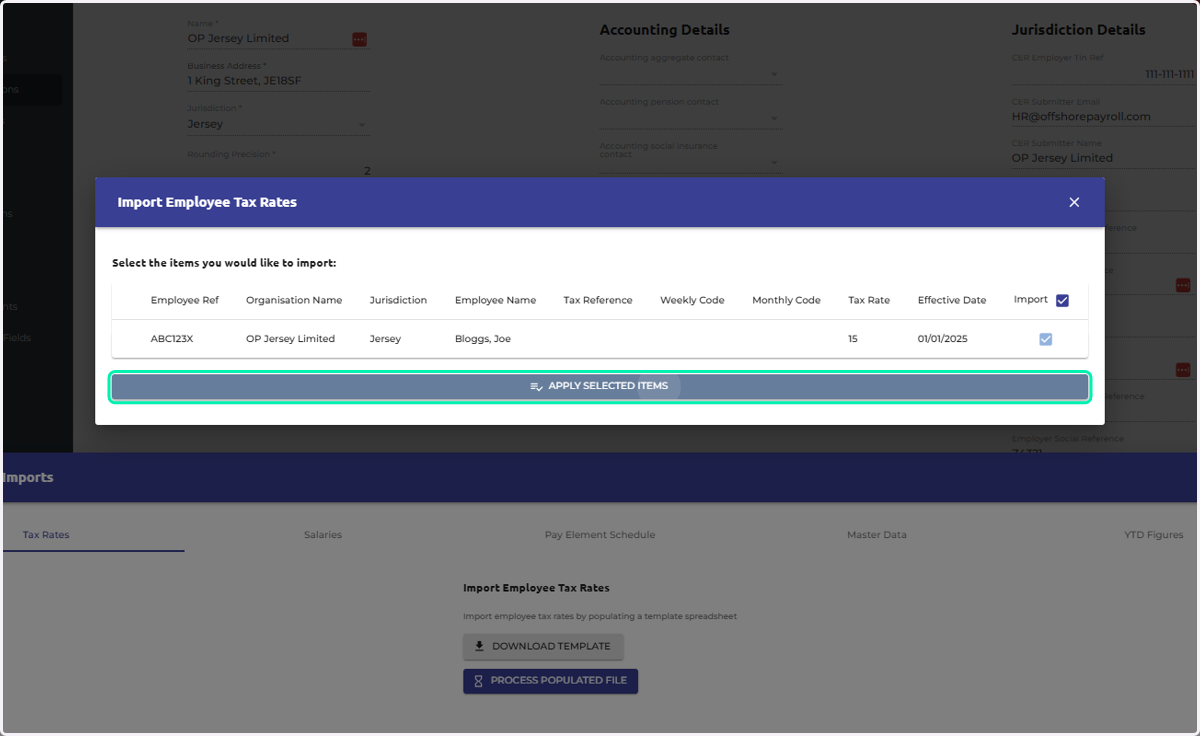The image size is (1200, 736).
Task: Click the Effective Date column header
Action: point(952,300)
